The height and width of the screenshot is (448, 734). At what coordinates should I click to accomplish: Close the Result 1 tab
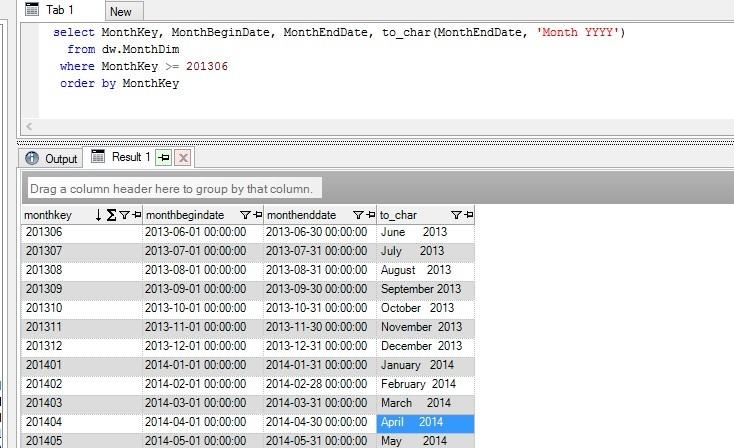pos(183,158)
